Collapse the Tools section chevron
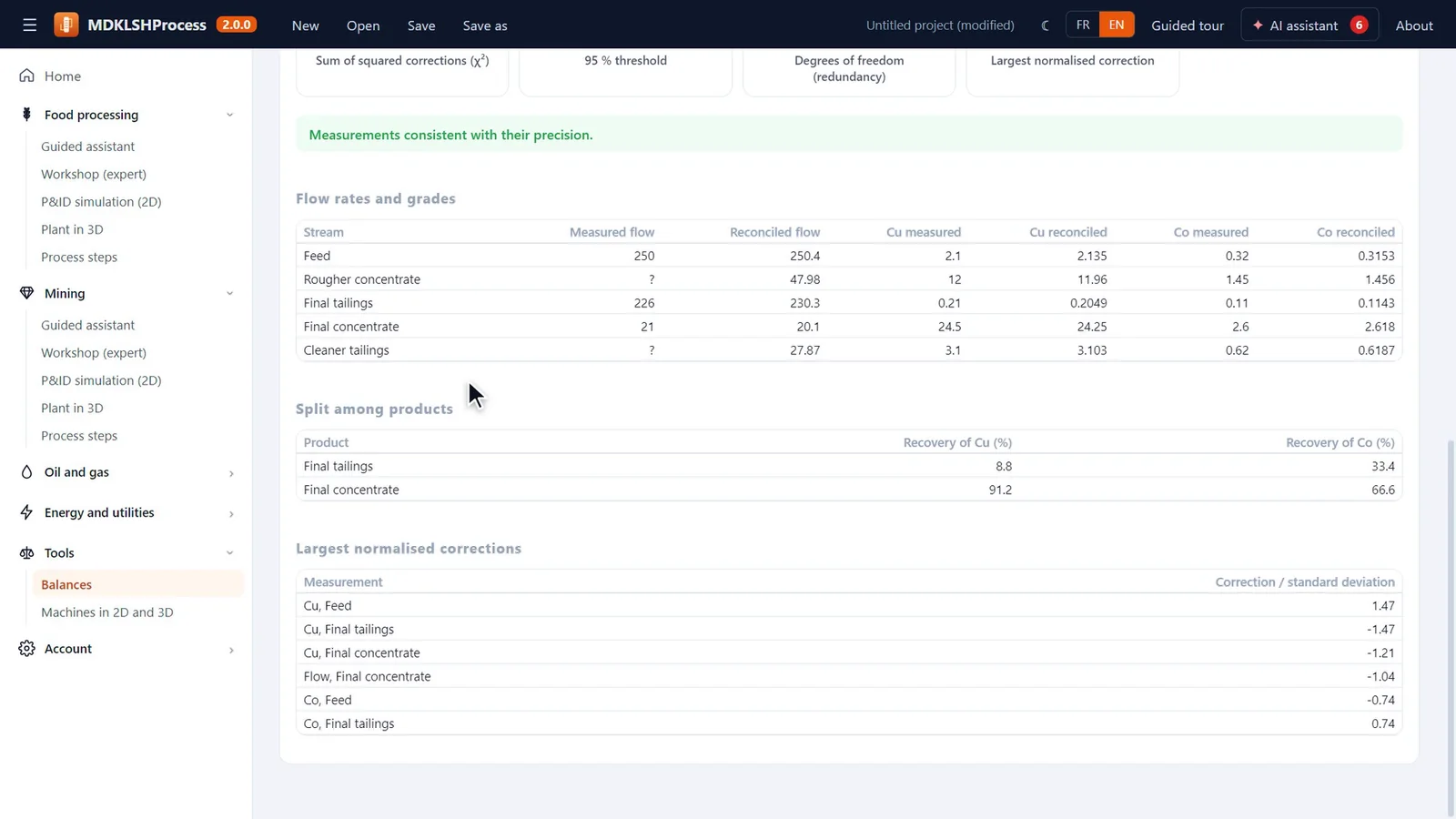The height and width of the screenshot is (819, 1456). (x=229, y=552)
